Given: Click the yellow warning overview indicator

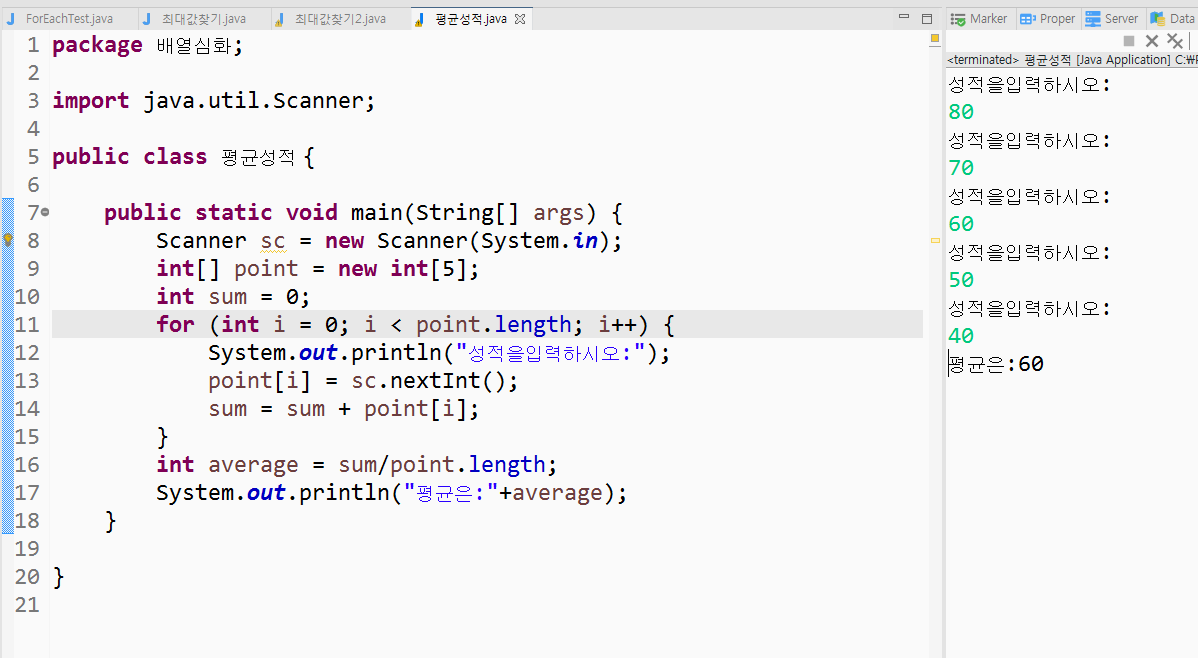Looking at the screenshot, I should pyautogui.click(x=934, y=38).
